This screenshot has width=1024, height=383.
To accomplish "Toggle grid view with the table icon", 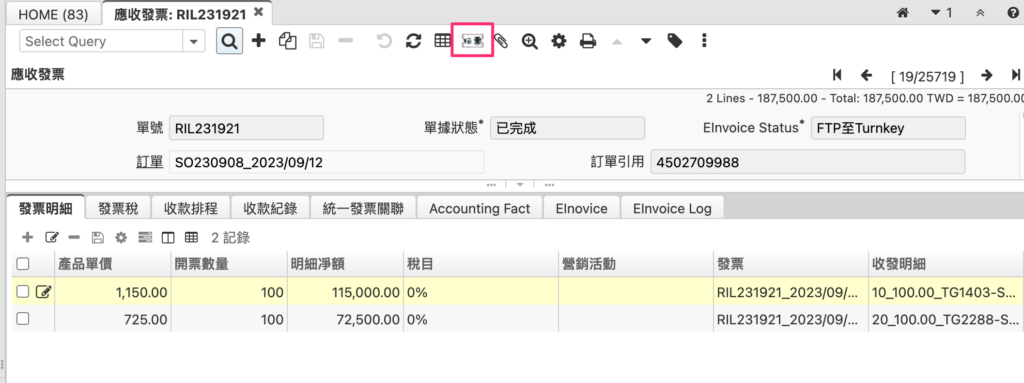I will 442,41.
